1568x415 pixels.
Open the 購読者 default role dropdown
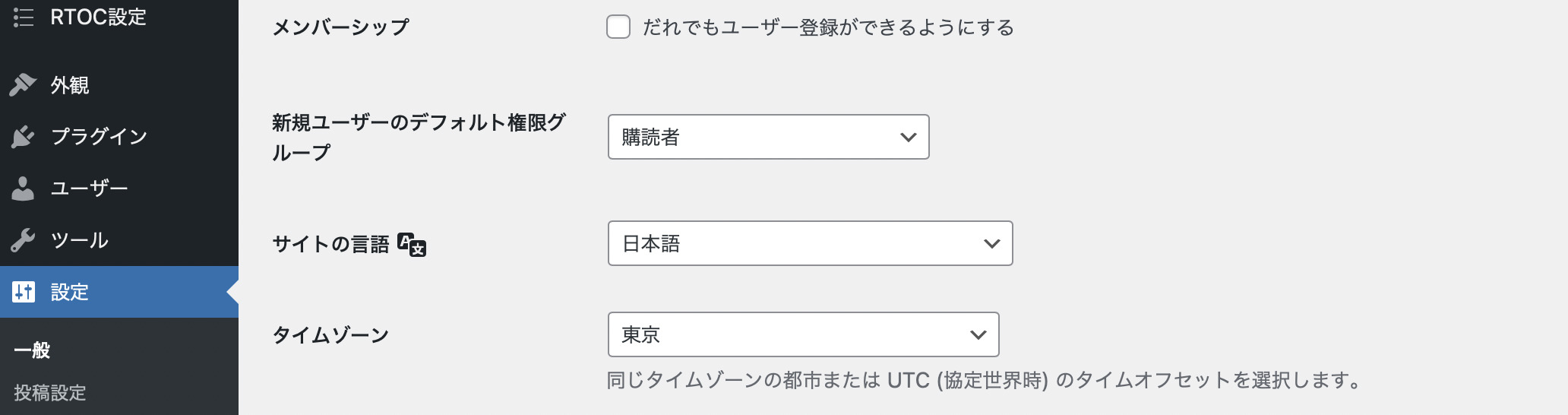point(768,137)
